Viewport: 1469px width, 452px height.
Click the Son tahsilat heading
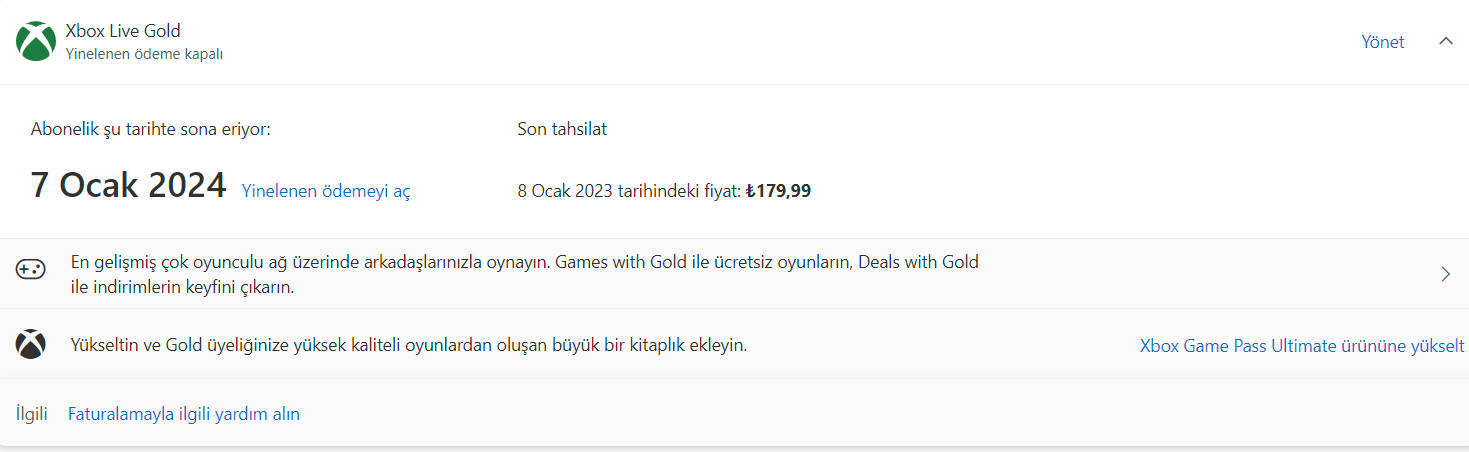pyautogui.click(x=562, y=129)
